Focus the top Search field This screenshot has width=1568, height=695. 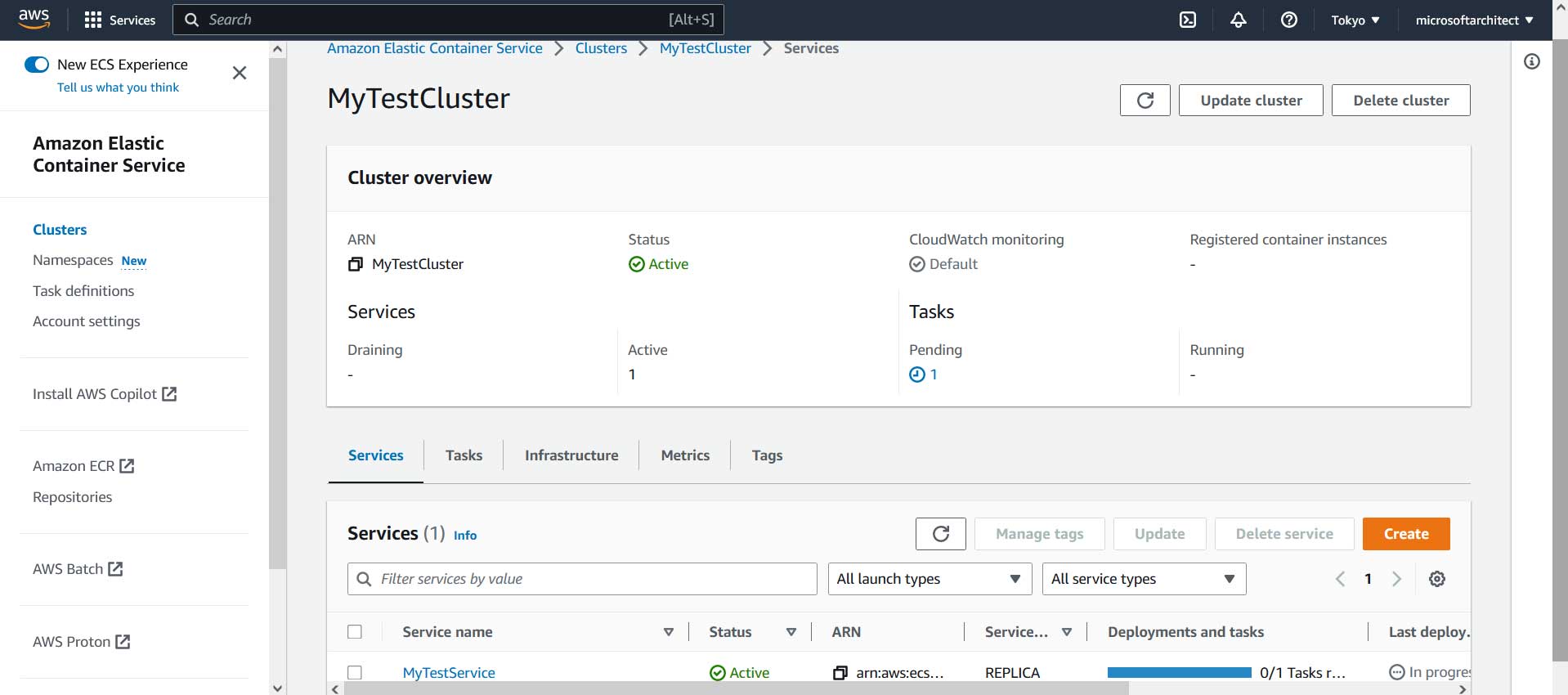[x=448, y=20]
